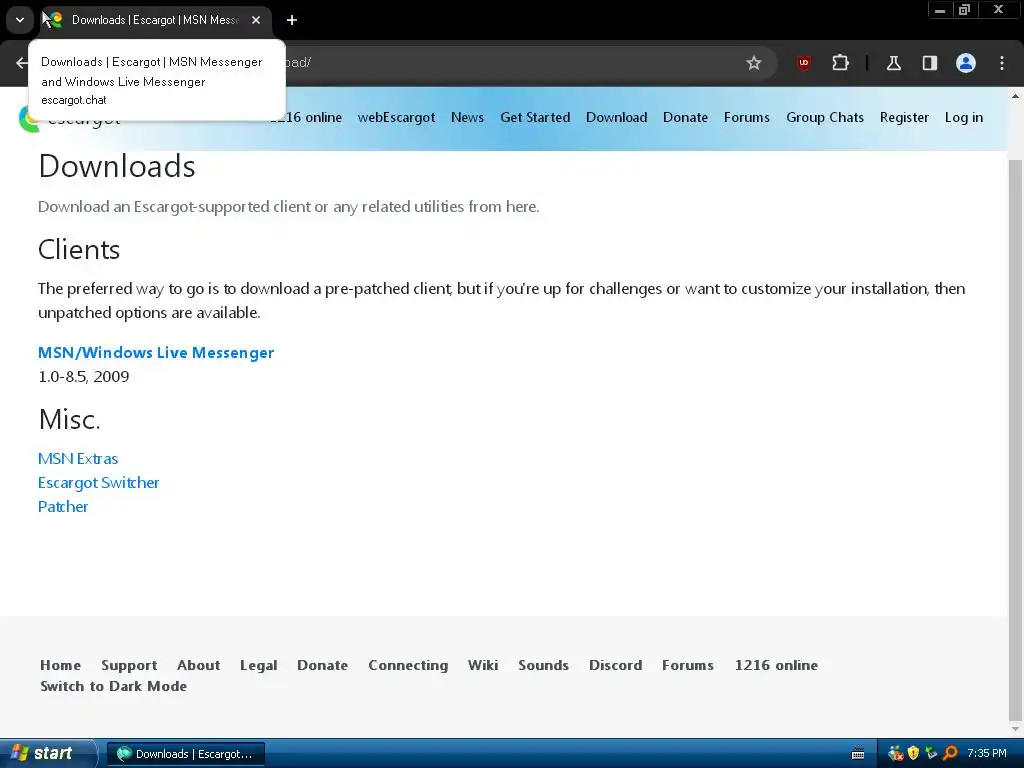
Task: Open the Discord footer link
Action: tap(615, 665)
